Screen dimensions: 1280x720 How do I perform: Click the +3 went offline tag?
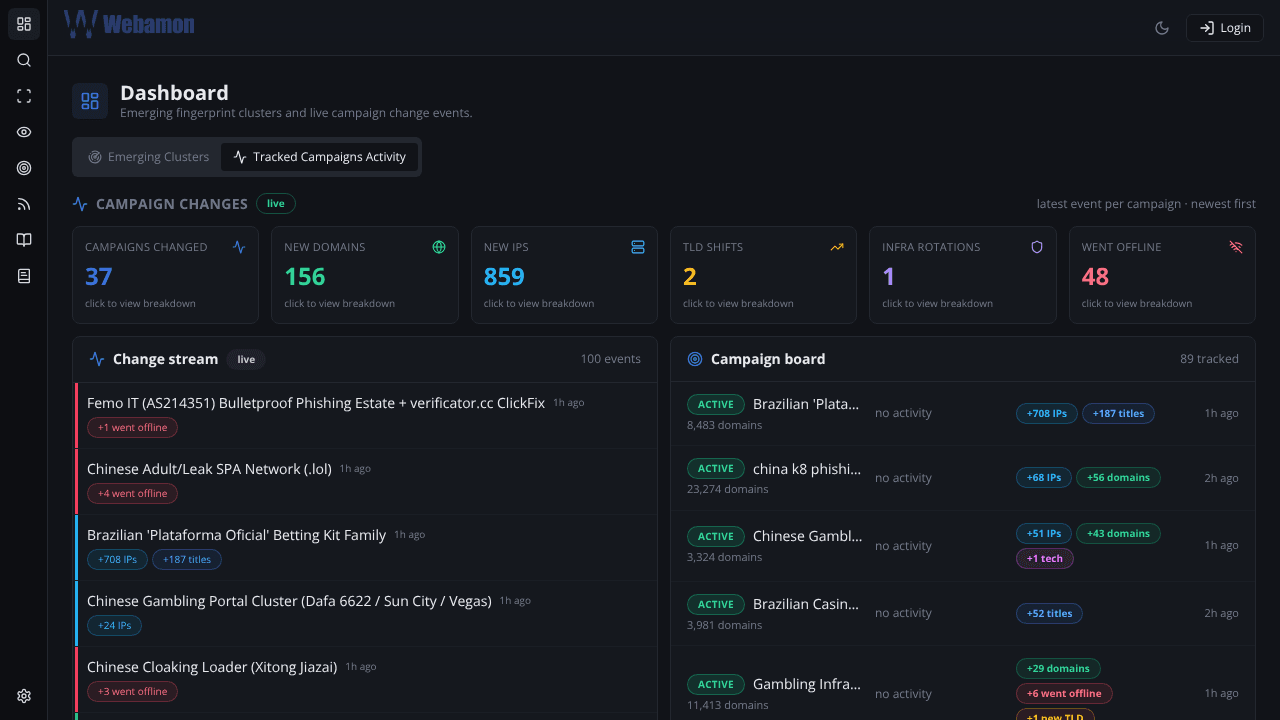pyautogui.click(x=133, y=691)
